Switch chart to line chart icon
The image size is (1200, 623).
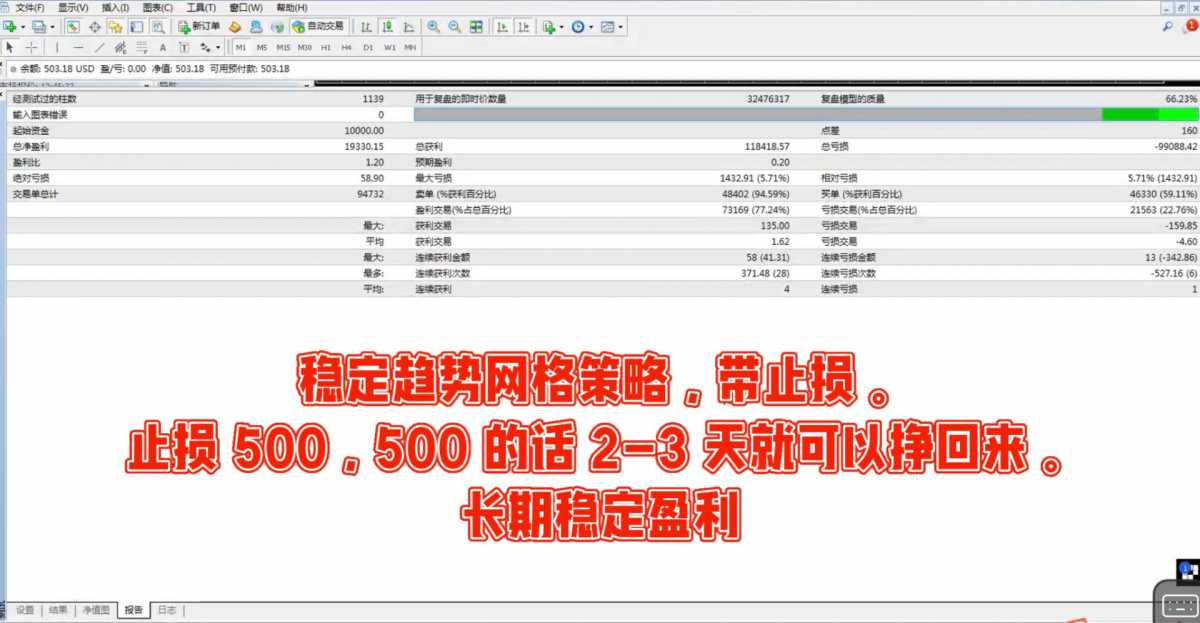pos(408,27)
